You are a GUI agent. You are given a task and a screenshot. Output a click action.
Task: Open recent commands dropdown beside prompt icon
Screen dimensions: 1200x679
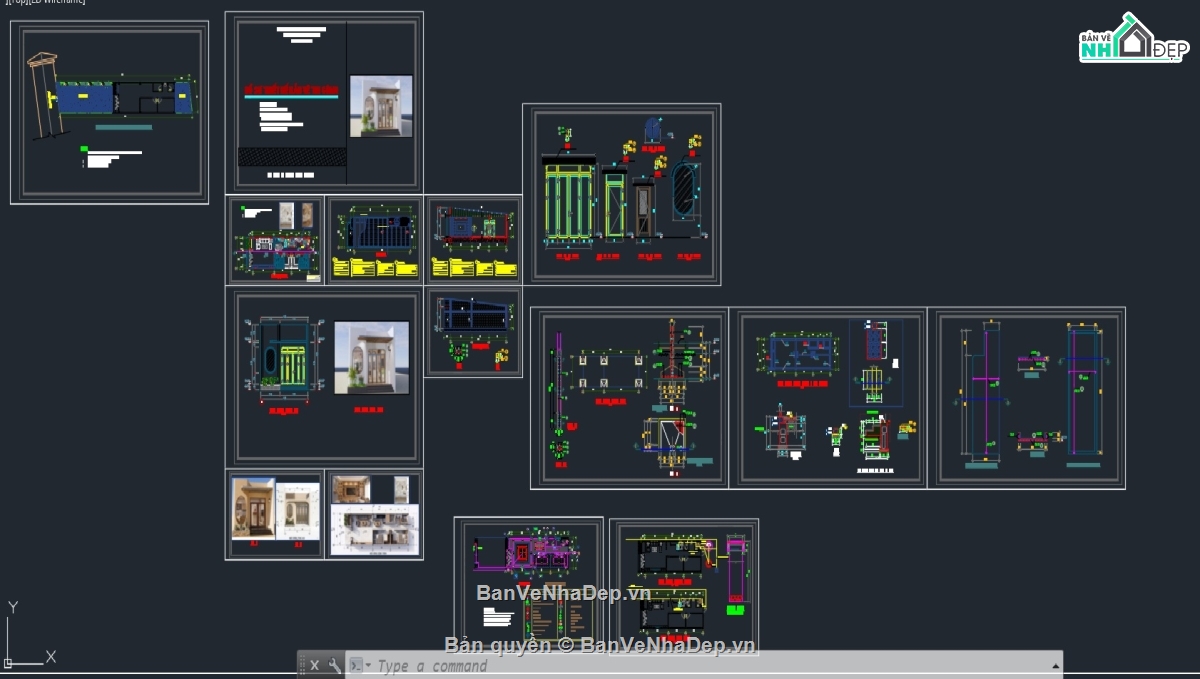pyautogui.click(x=368, y=666)
